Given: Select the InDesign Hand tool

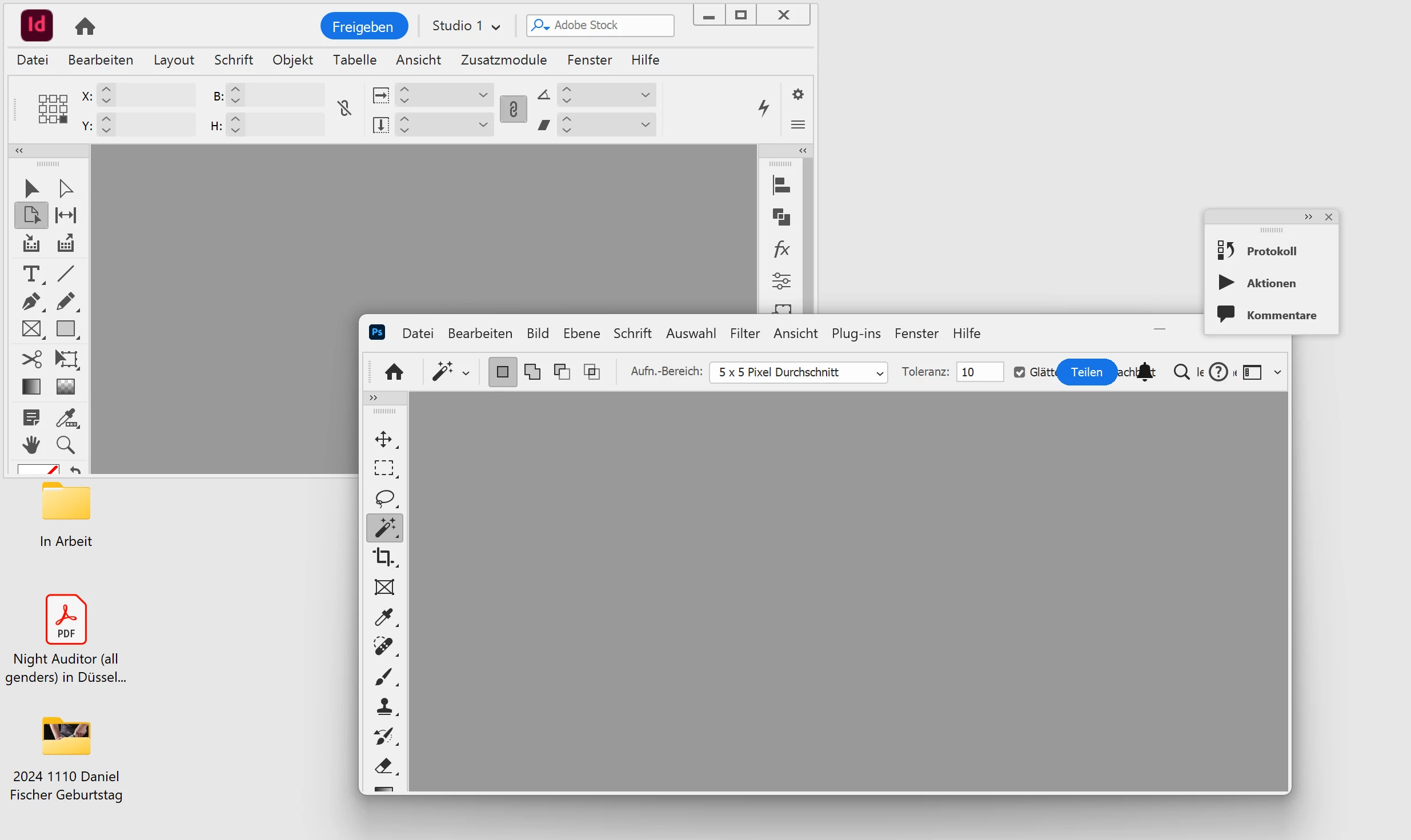Looking at the screenshot, I should 31,445.
